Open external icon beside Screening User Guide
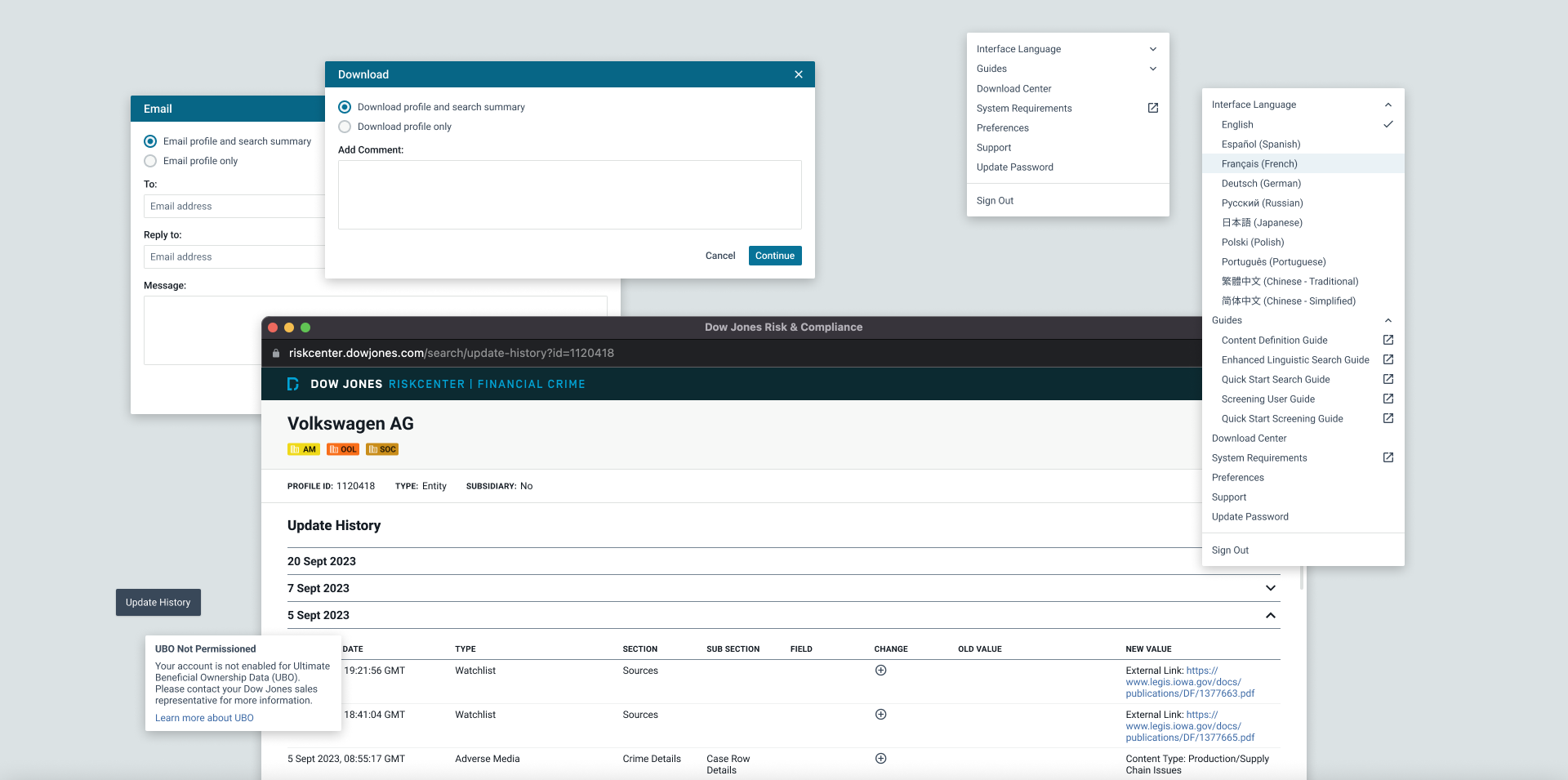 click(x=1388, y=399)
